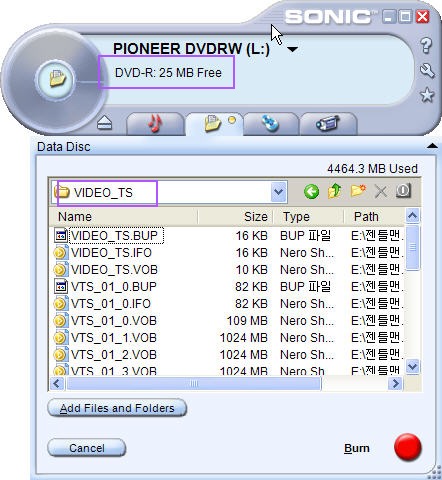This screenshot has height=480, width=442.
Task: Click the vertical scrollbar down arrow
Action: pos(413,367)
